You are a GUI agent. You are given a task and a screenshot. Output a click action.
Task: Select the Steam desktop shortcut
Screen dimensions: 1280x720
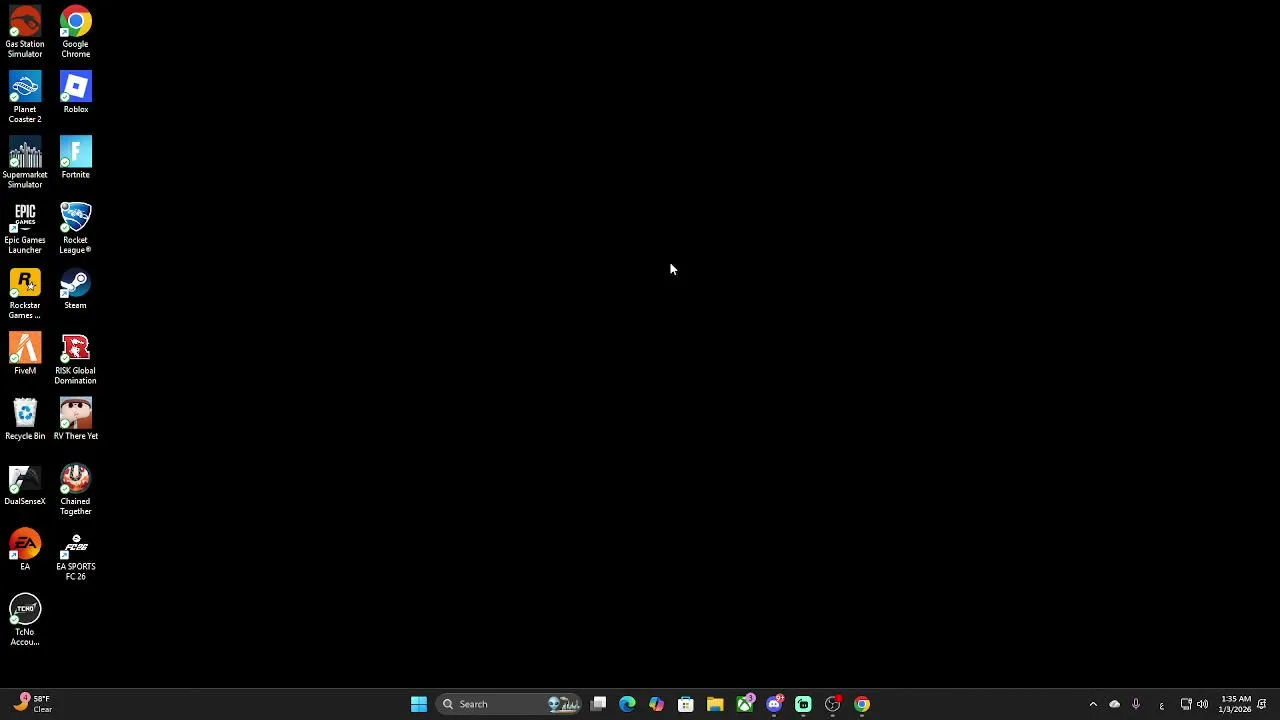point(75,288)
